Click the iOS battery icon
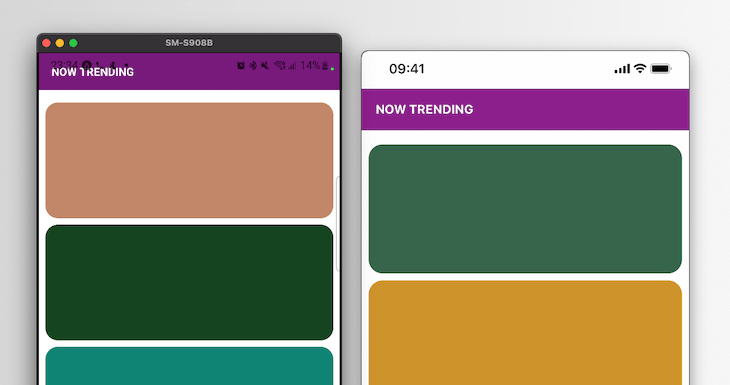730x385 pixels. (x=661, y=69)
